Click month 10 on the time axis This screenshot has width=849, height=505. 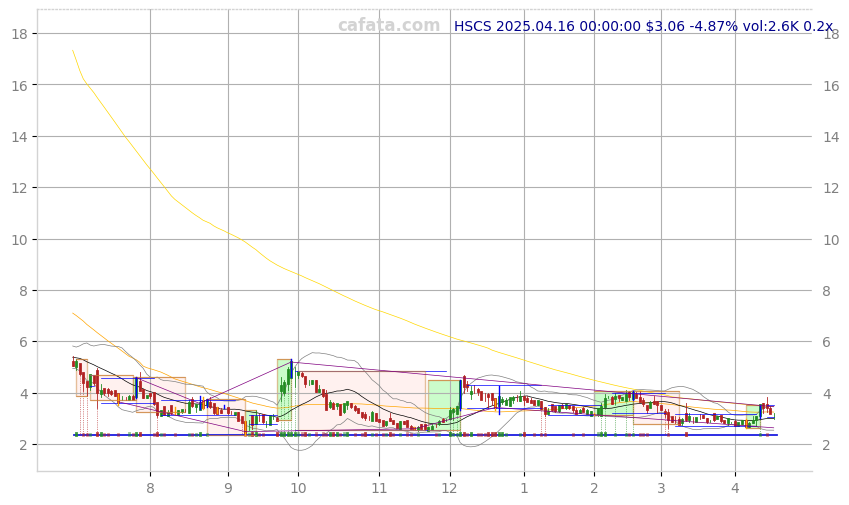[x=298, y=488]
